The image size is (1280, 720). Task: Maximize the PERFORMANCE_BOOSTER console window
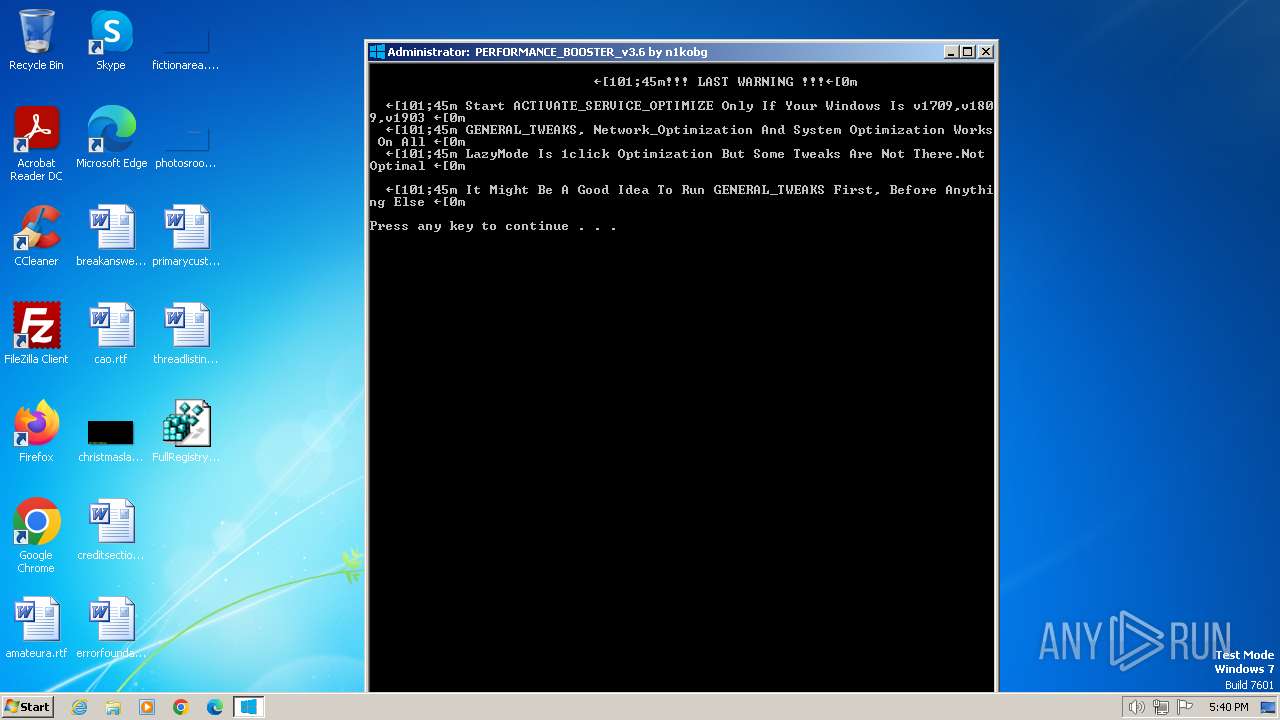[x=968, y=52]
